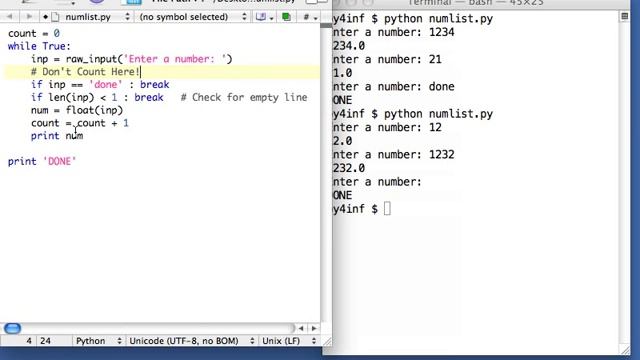Open the Unicode (UTF-8, no BOM) encoding selector
Viewport: 640px width, 360px height.
pos(191,341)
